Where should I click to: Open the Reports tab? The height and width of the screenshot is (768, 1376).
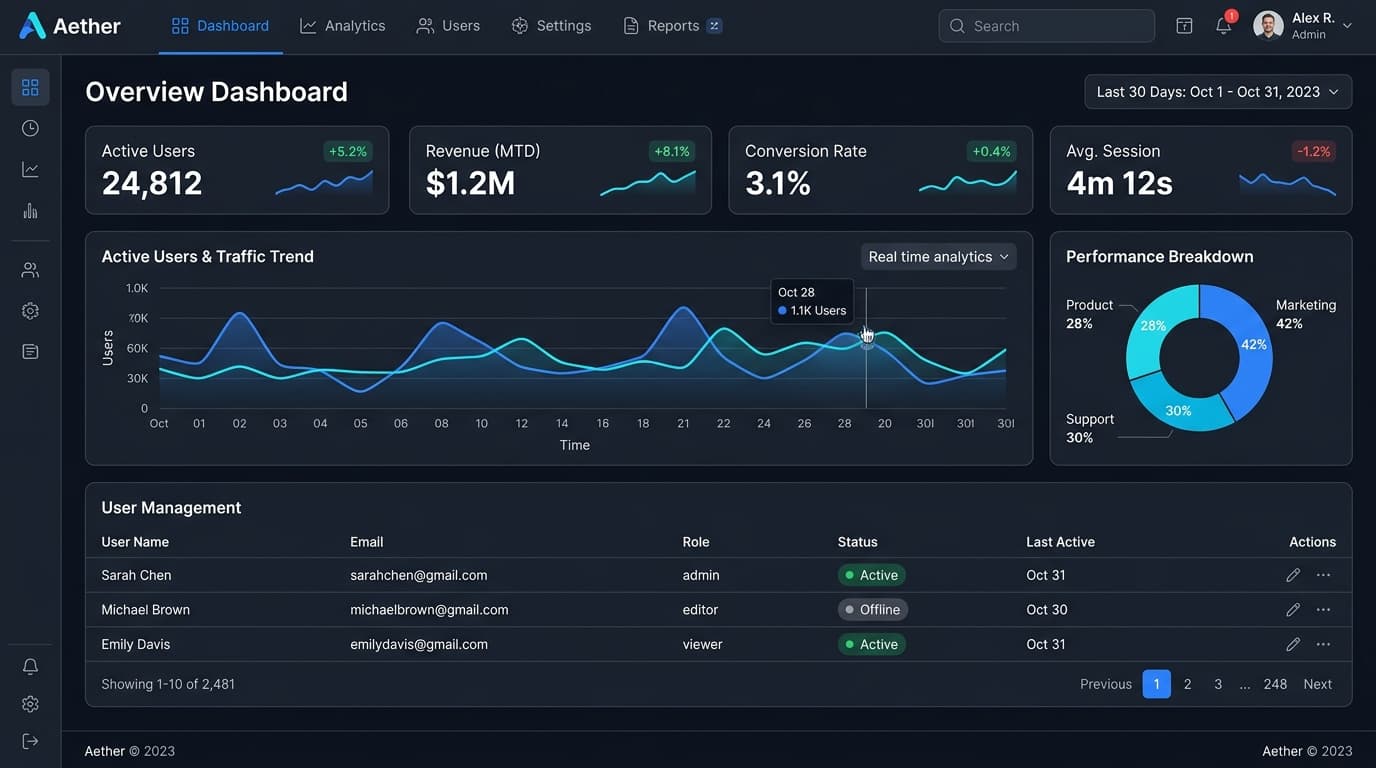pos(661,26)
